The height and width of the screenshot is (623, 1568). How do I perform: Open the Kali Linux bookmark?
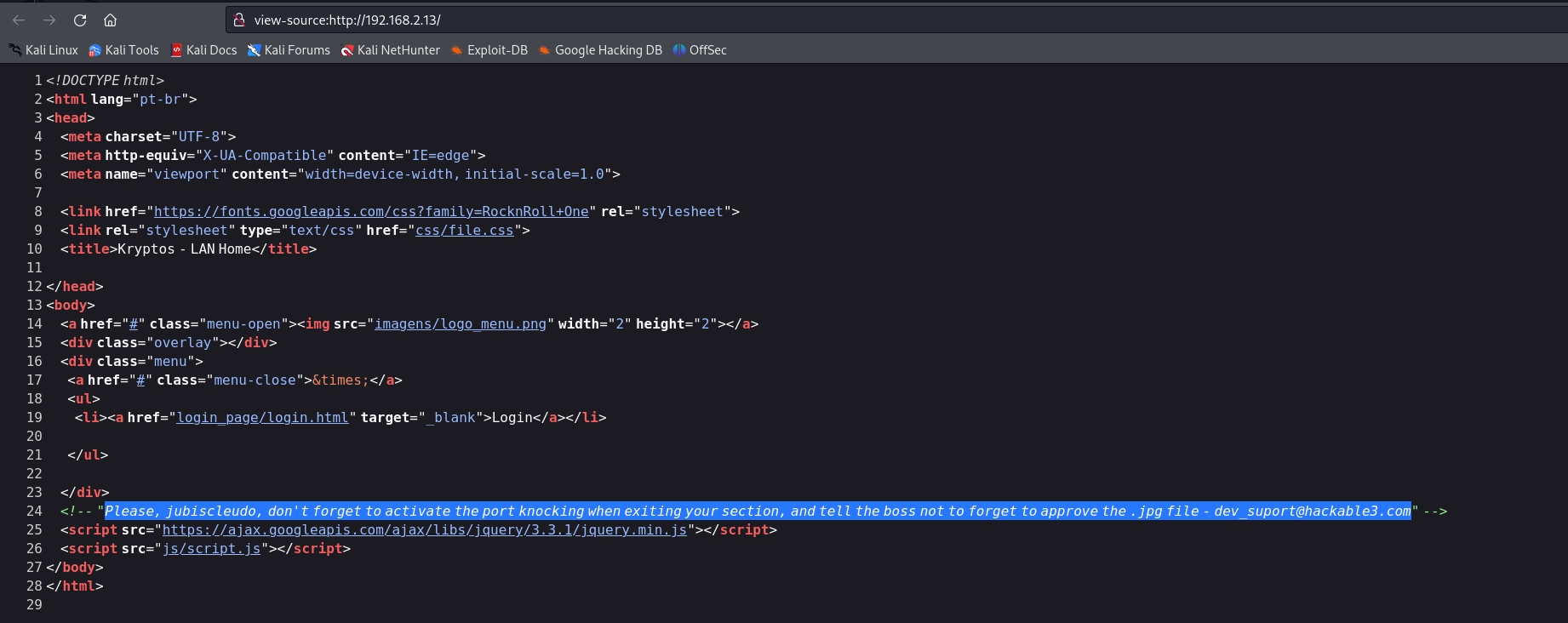coord(44,50)
